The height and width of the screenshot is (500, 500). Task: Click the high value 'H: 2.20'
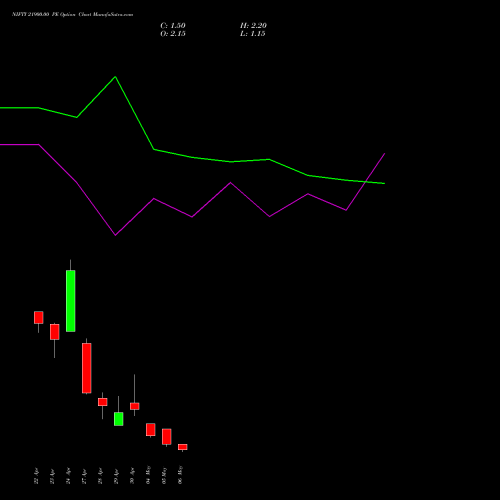(x=253, y=26)
